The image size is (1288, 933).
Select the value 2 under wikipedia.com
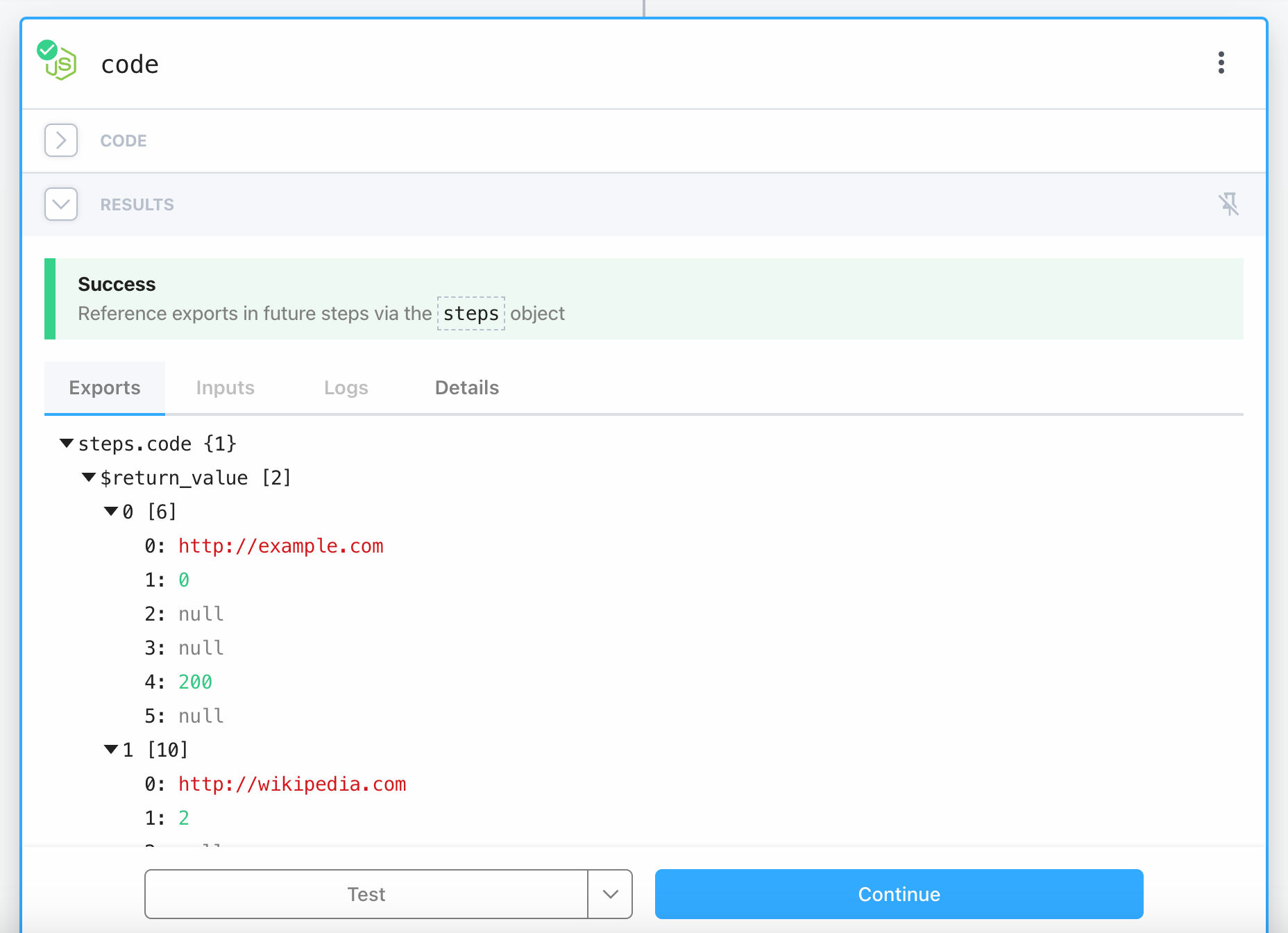click(184, 818)
